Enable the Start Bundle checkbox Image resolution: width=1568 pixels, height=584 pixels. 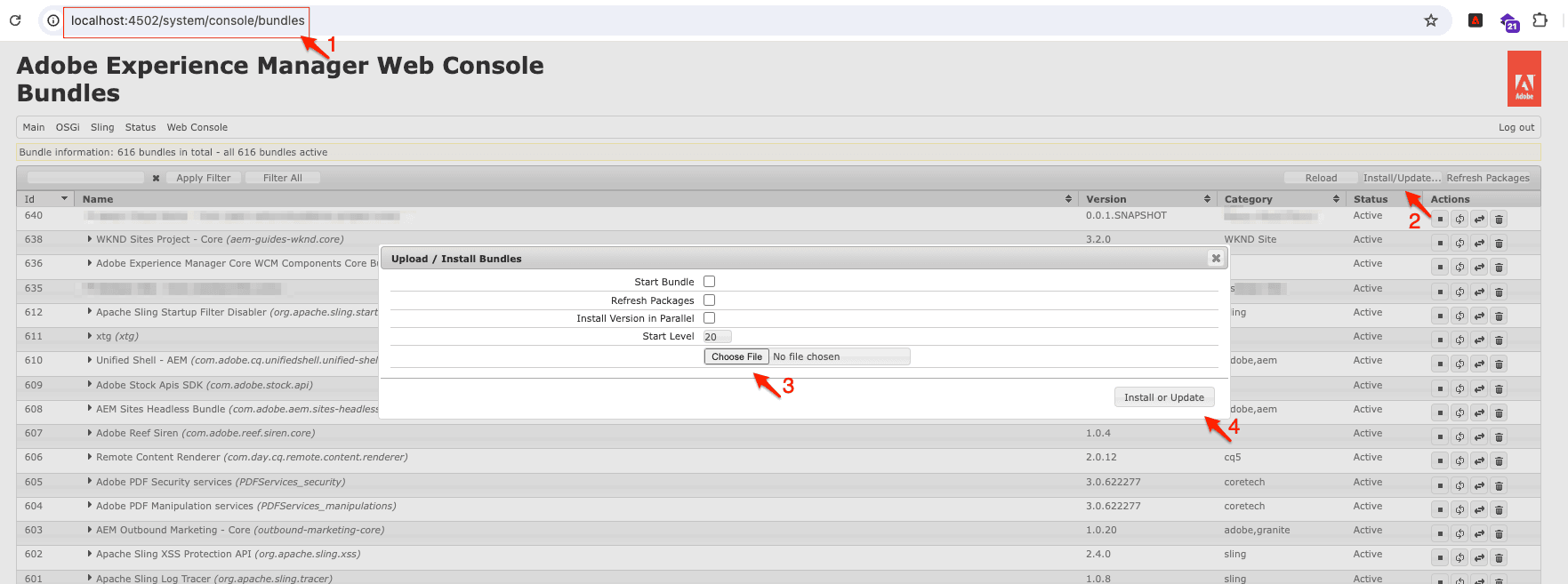(x=710, y=282)
